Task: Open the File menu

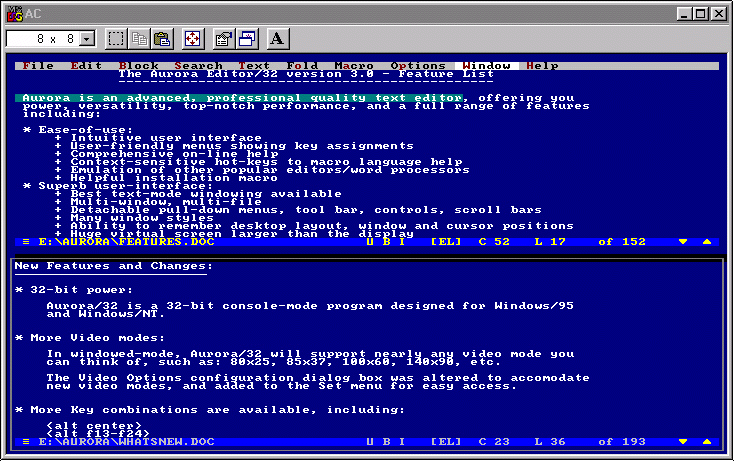Action: click(38, 66)
